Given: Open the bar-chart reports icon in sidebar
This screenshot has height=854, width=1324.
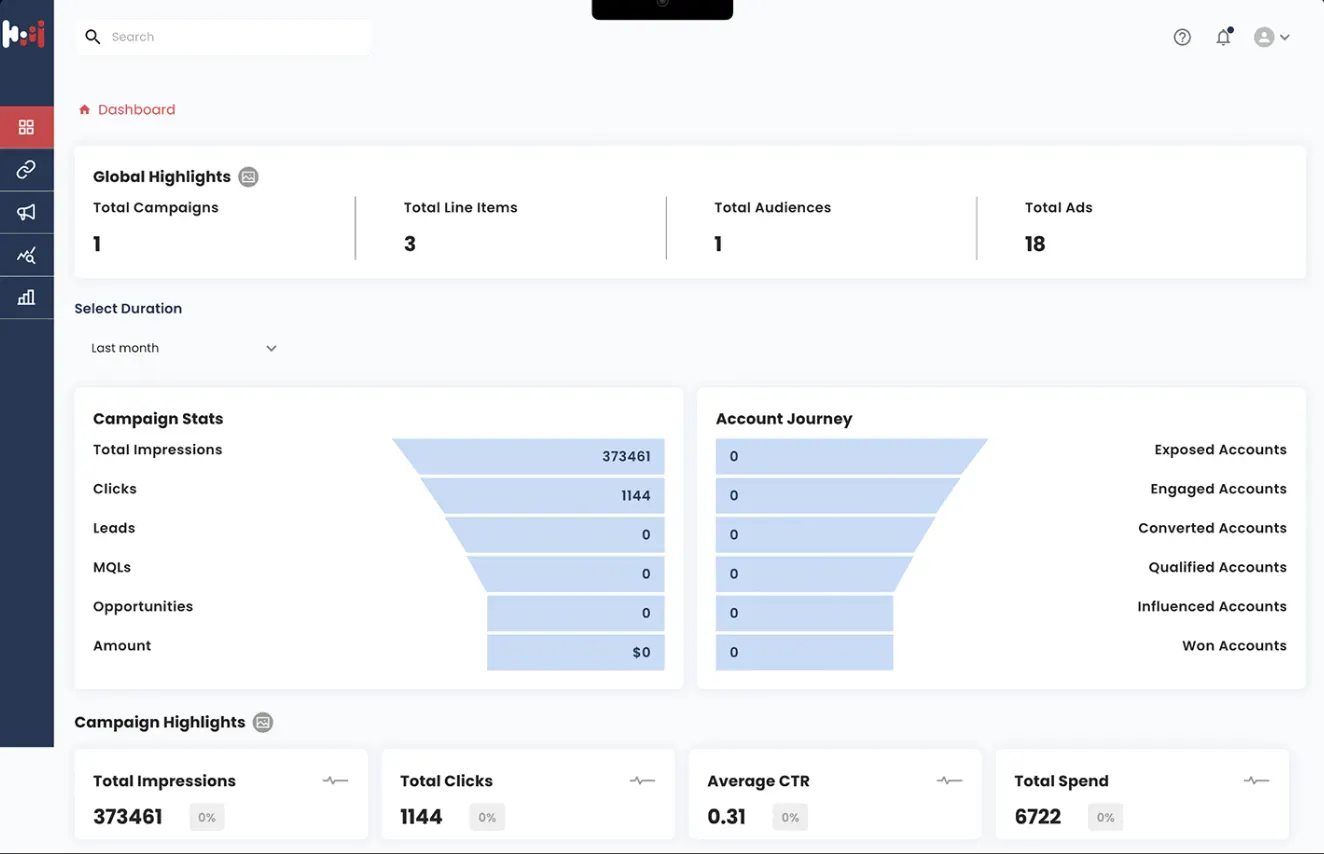Looking at the screenshot, I should click(x=27, y=297).
